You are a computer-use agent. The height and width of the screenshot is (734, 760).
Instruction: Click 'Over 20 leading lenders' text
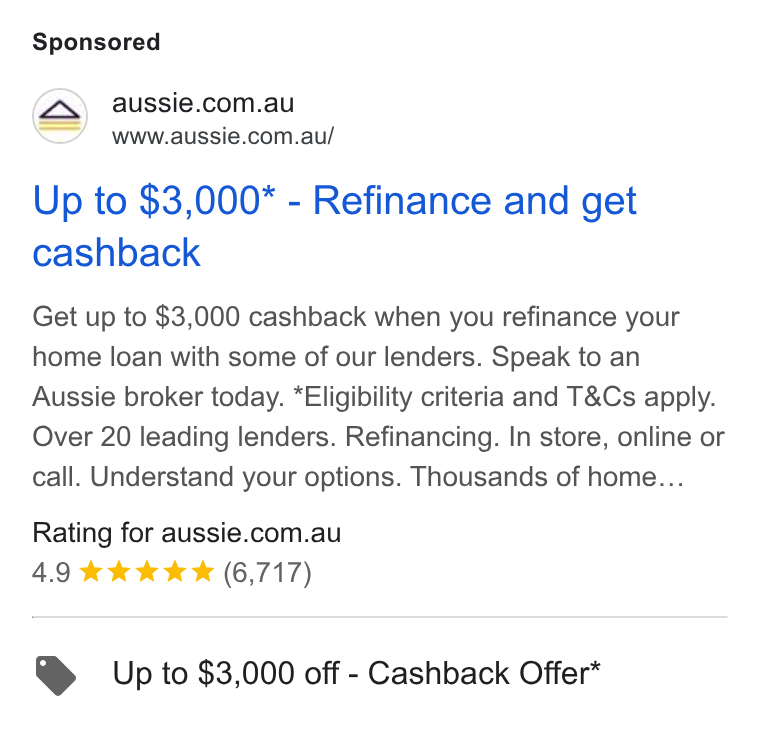[184, 437]
